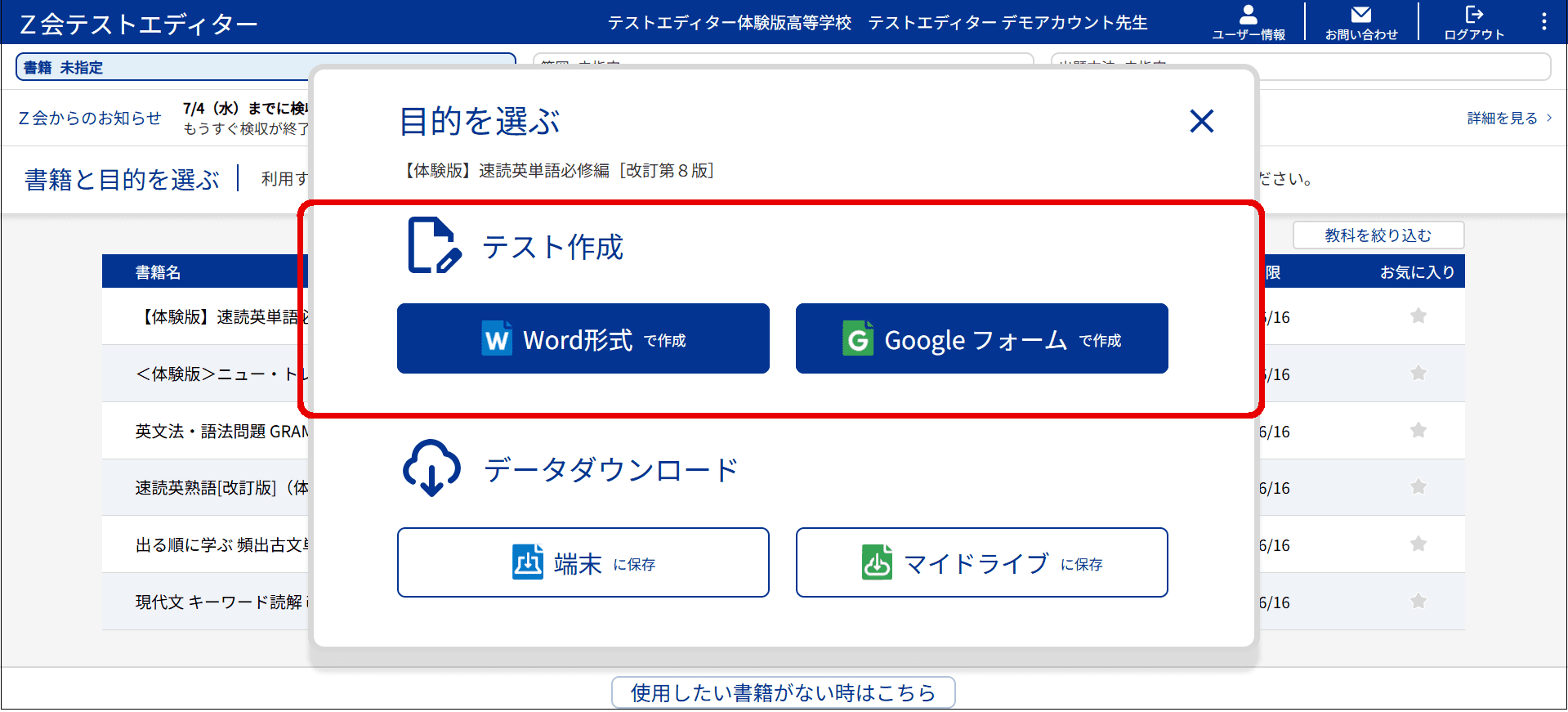Create test in Word format
The height and width of the screenshot is (712, 1568).
[x=583, y=338]
